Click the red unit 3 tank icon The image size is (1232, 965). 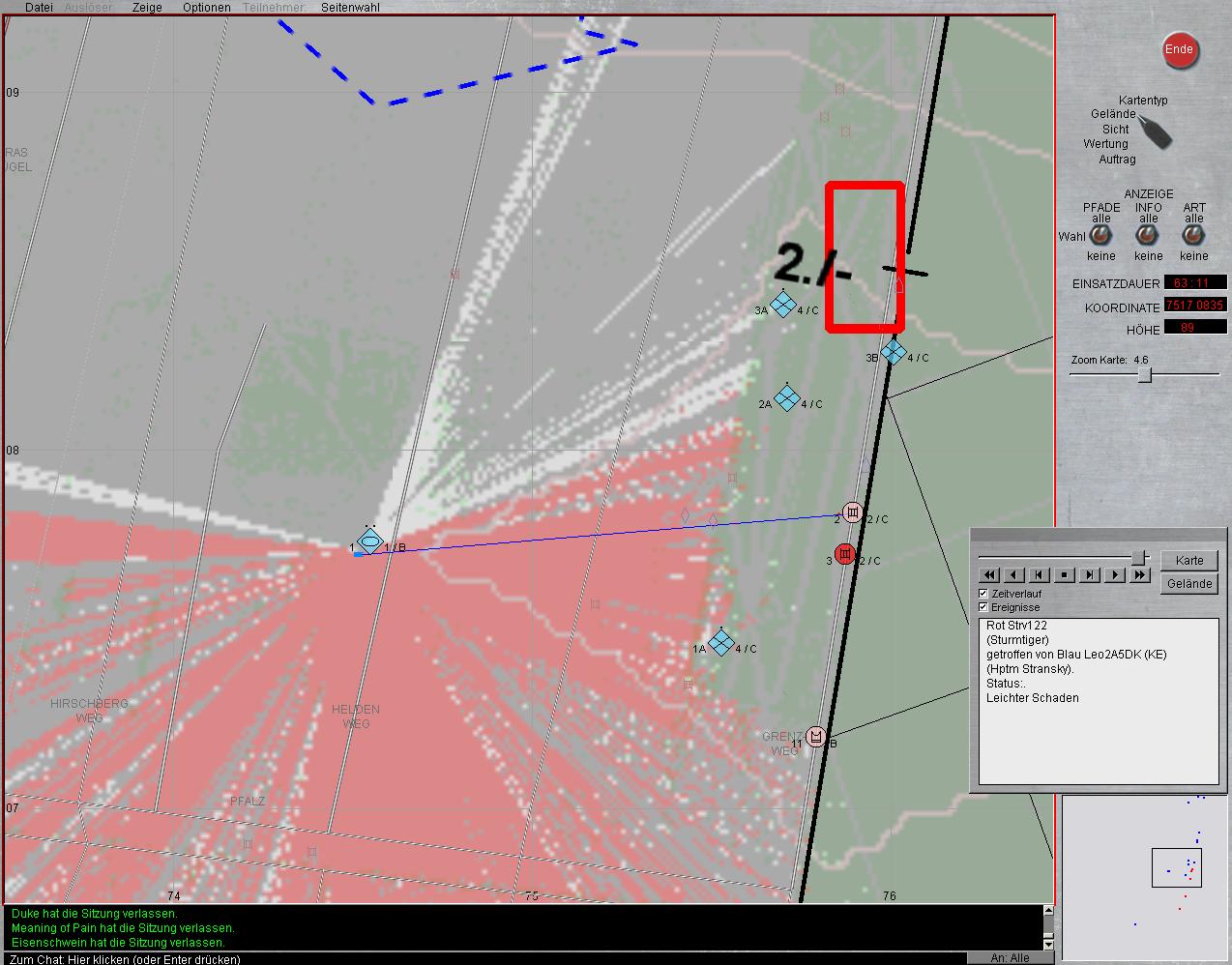pos(845,554)
